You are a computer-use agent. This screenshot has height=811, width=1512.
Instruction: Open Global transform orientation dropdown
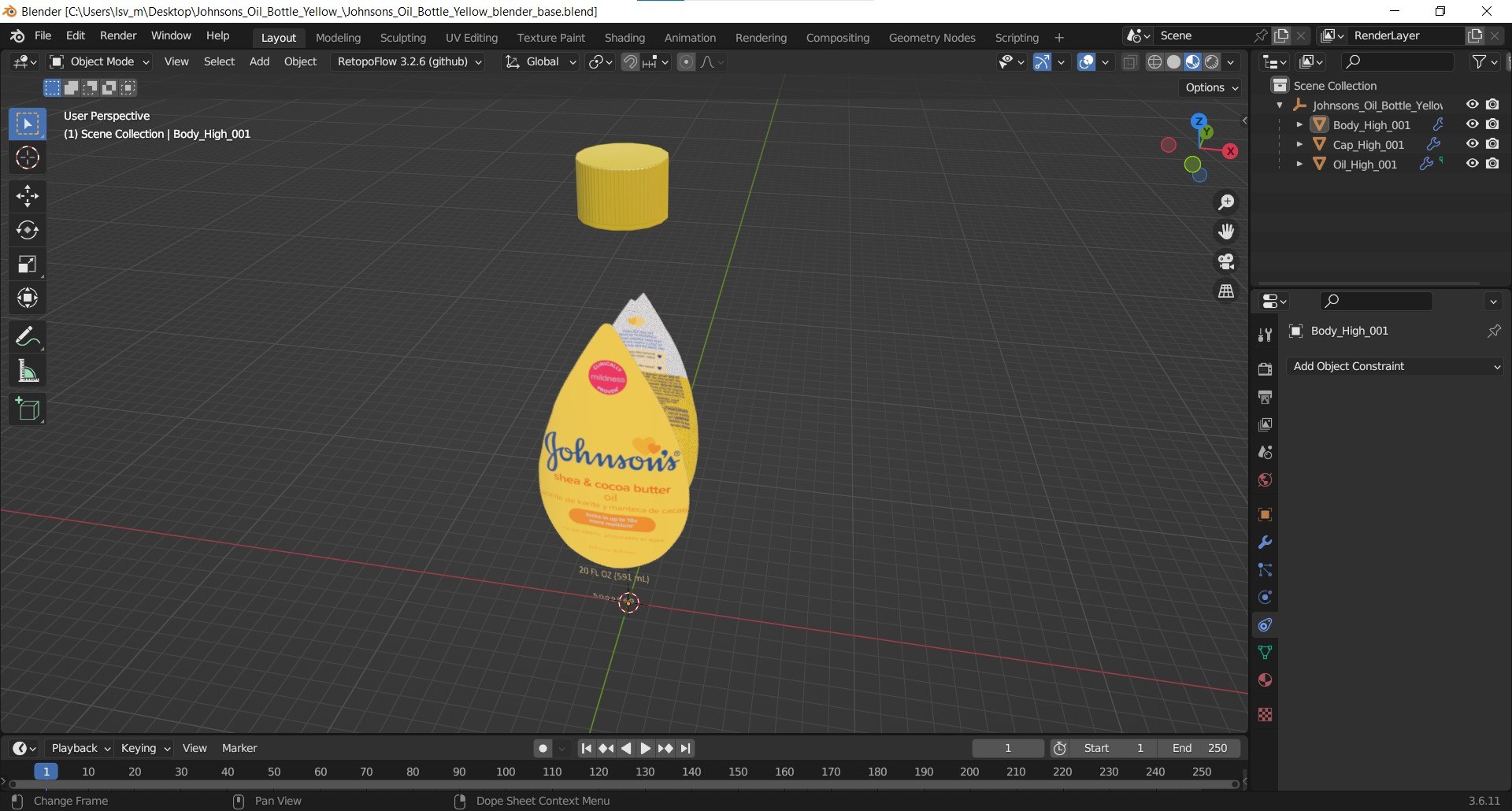pyautogui.click(x=540, y=61)
